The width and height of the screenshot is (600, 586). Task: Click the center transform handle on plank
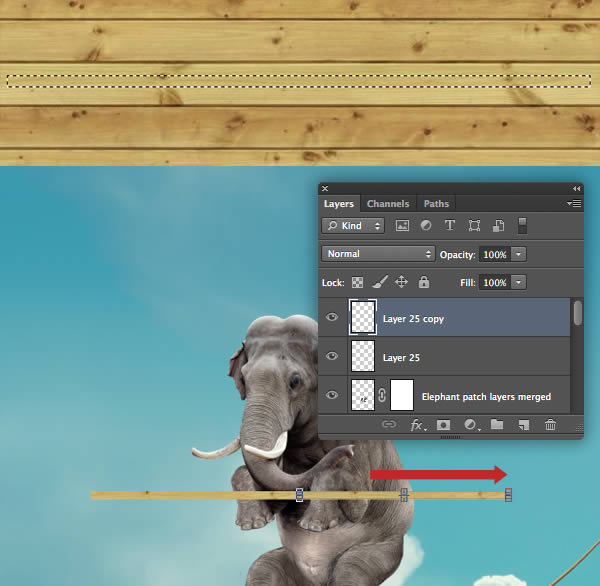coord(300,495)
